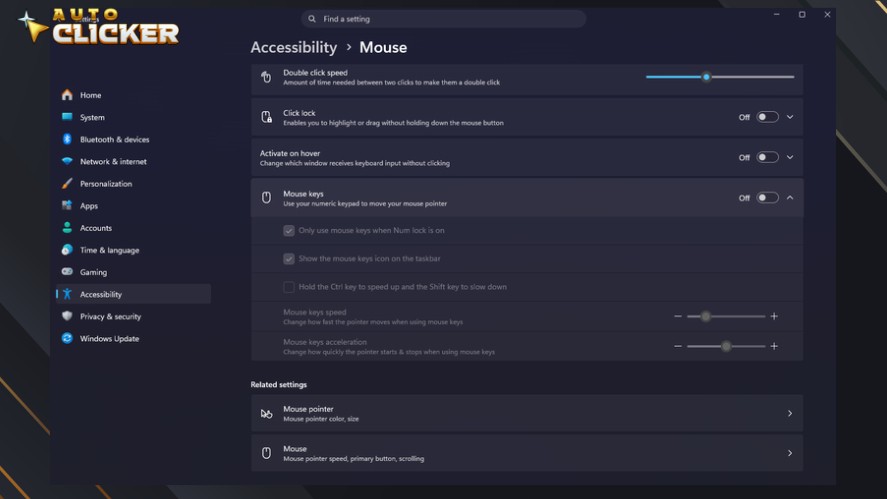This screenshot has height=499, width=887.
Task: Open Mouse pointer settings chevron
Action: (x=790, y=414)
